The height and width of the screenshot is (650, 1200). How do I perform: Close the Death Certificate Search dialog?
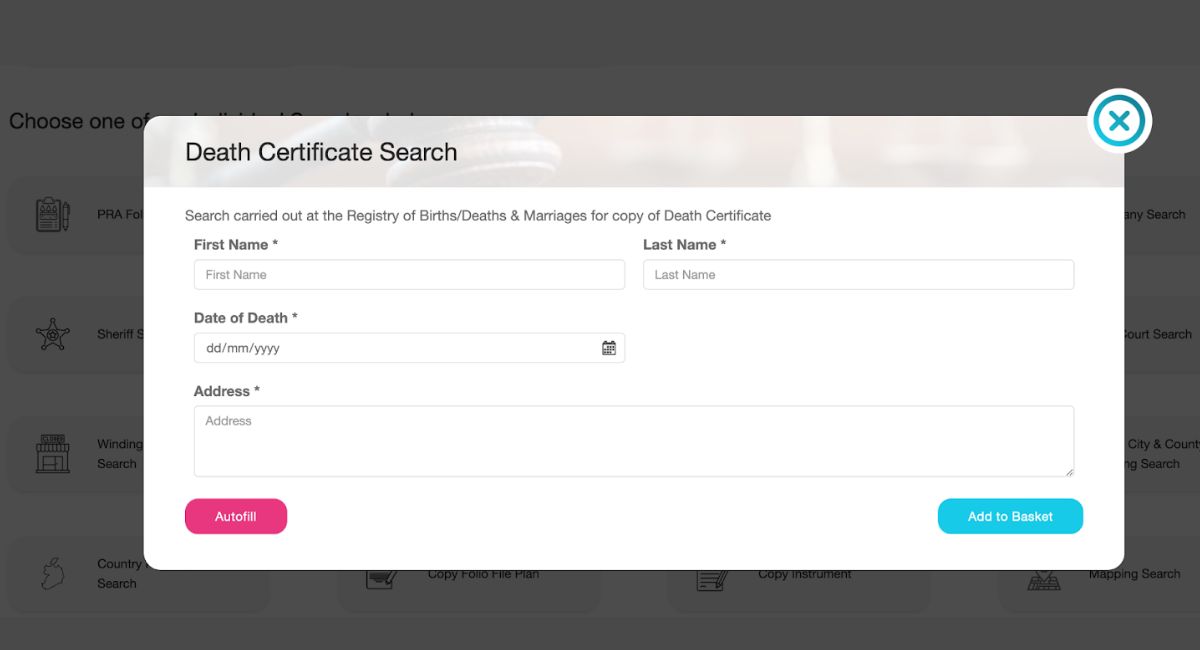click(1119, 121)
